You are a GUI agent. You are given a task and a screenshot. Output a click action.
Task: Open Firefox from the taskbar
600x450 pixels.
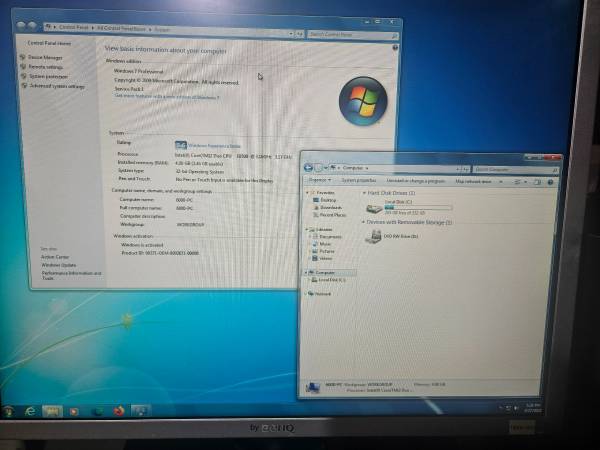118,410
